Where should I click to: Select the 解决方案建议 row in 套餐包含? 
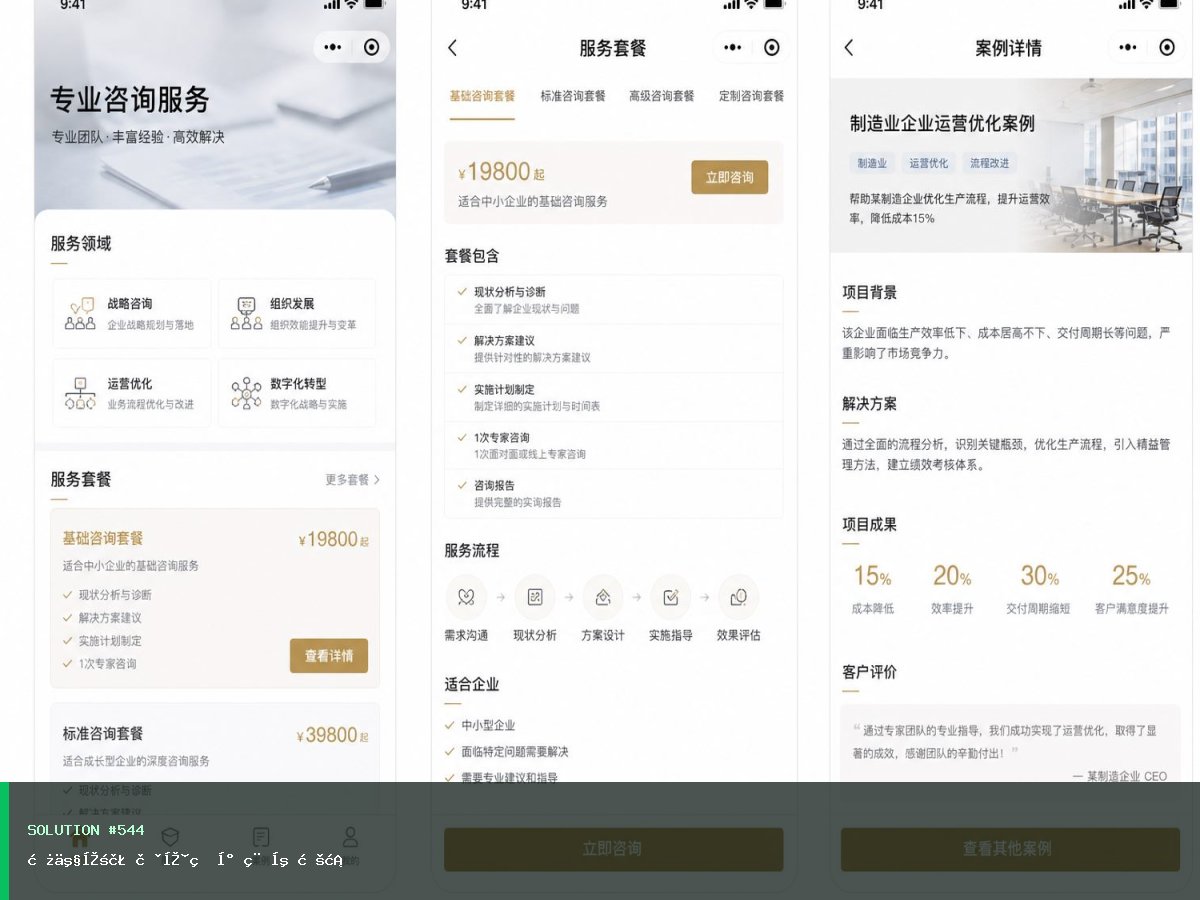[614, 348]
